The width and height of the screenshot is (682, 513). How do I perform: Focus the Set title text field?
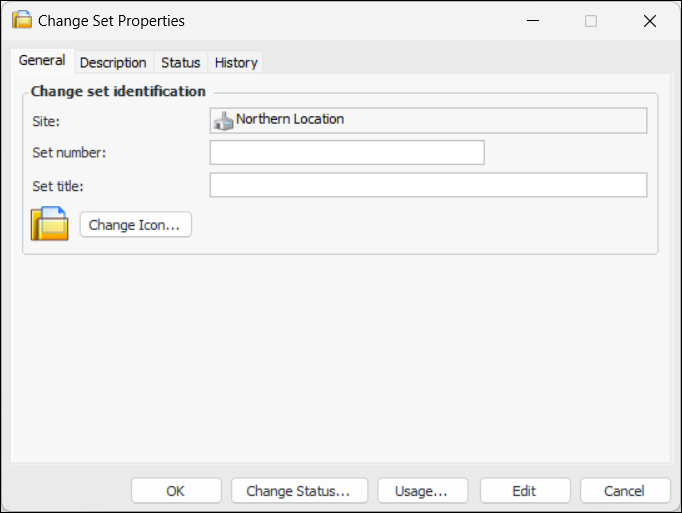click(x=428, y=185)
